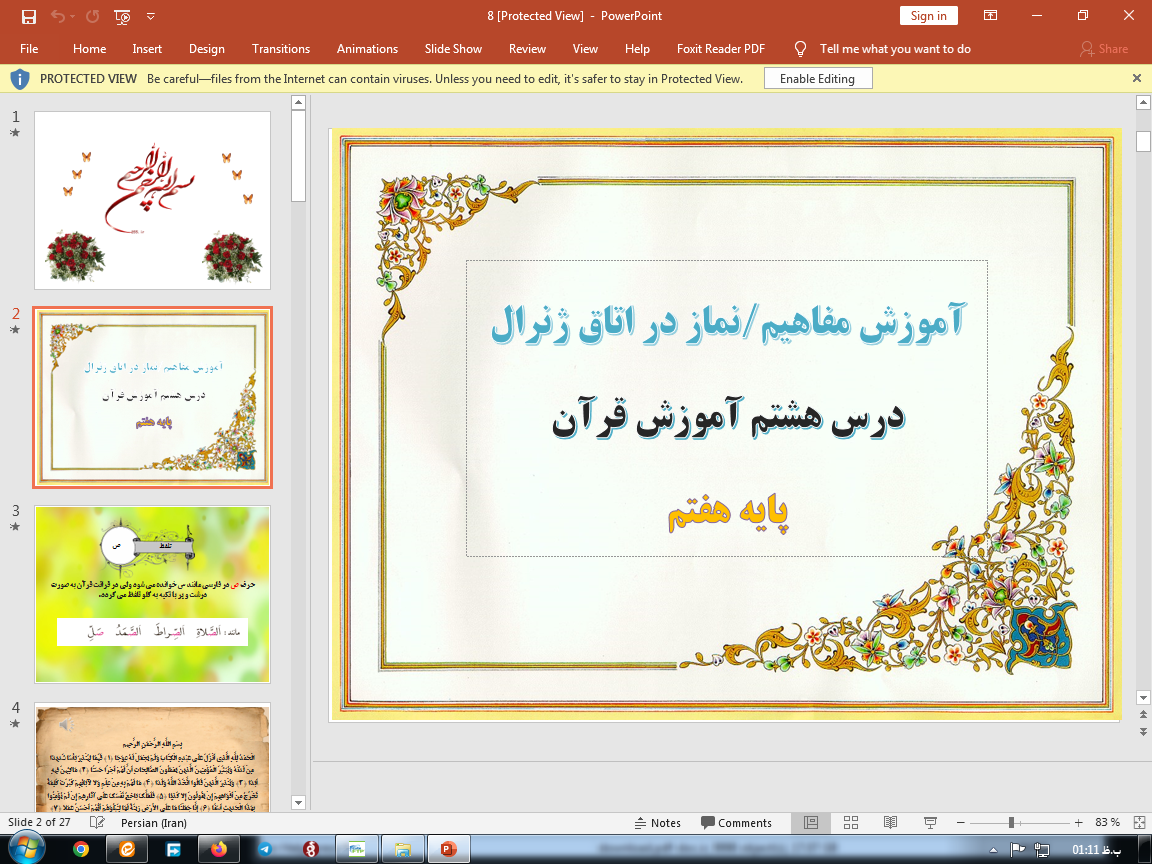The width and height of the screenshot is (1152, 864).
Task: Start slideshow from beginning via quick access icon
Action: (x=122, y=16)
